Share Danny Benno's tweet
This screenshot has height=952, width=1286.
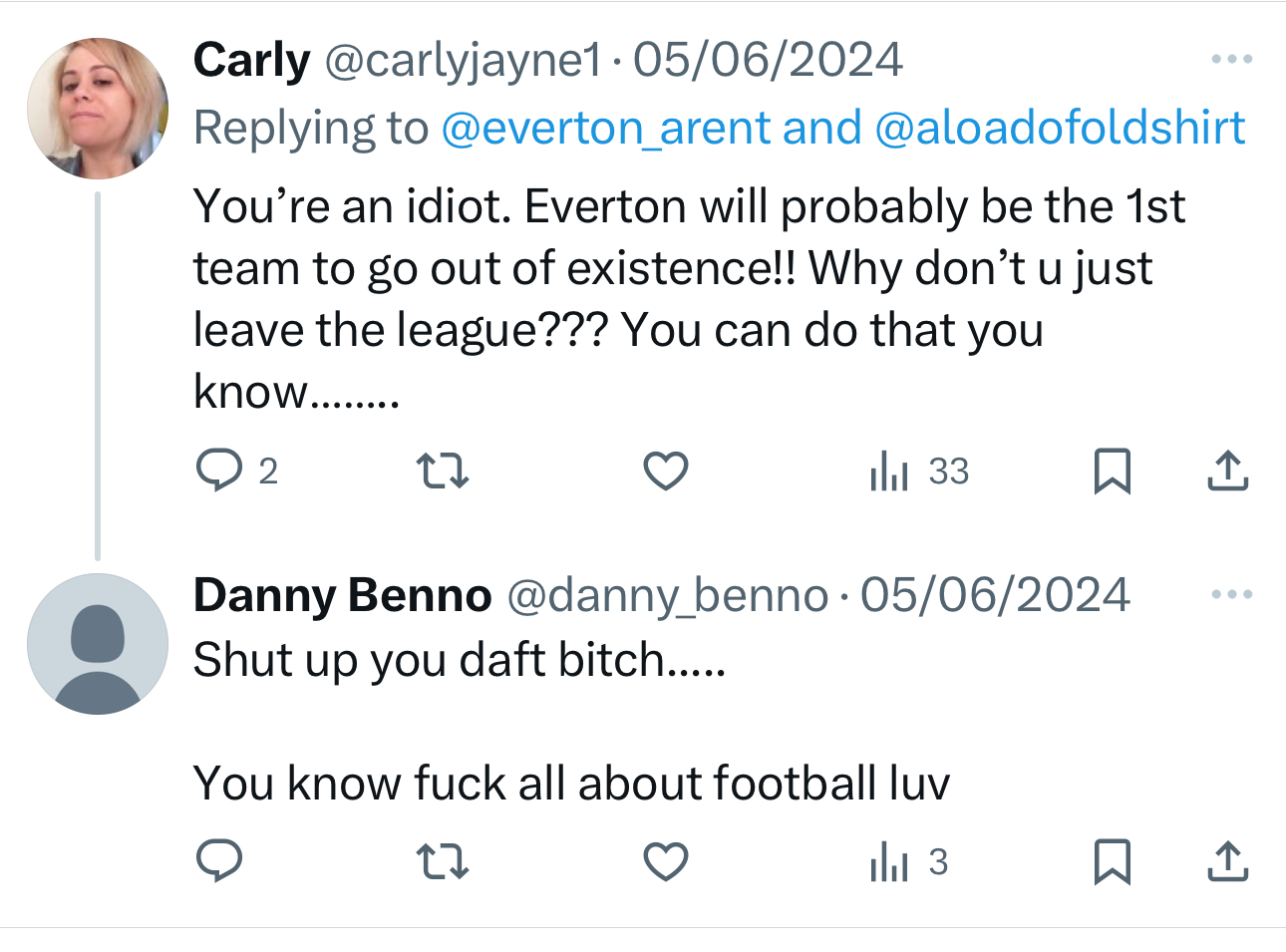coord(1227,861)
